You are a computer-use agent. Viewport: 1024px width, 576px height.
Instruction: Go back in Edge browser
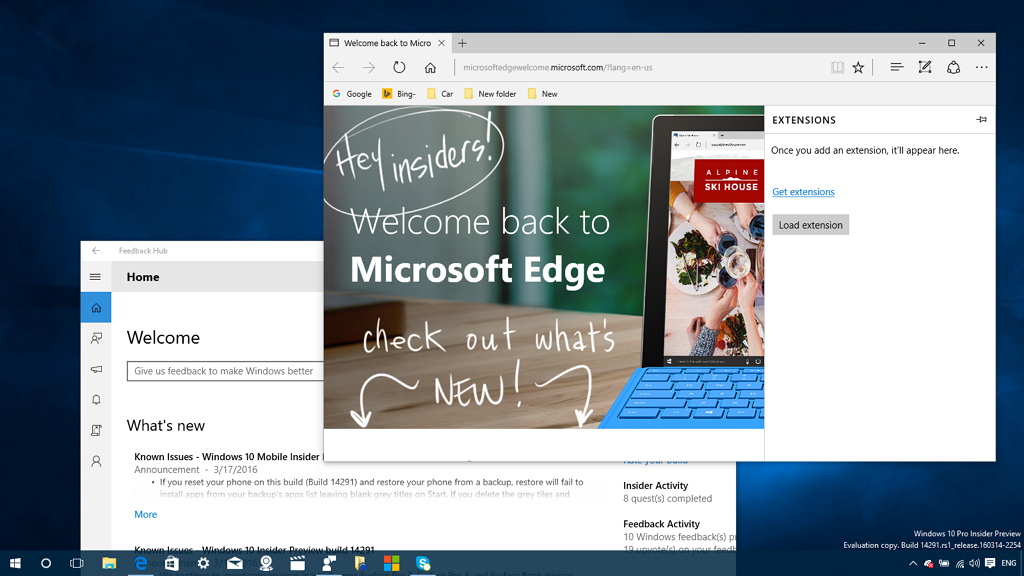click(338, 67)
